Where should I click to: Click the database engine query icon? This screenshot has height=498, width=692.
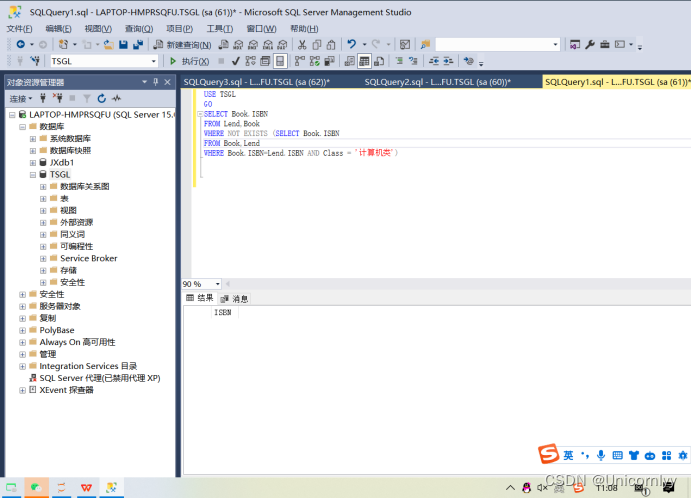(223, 44)
